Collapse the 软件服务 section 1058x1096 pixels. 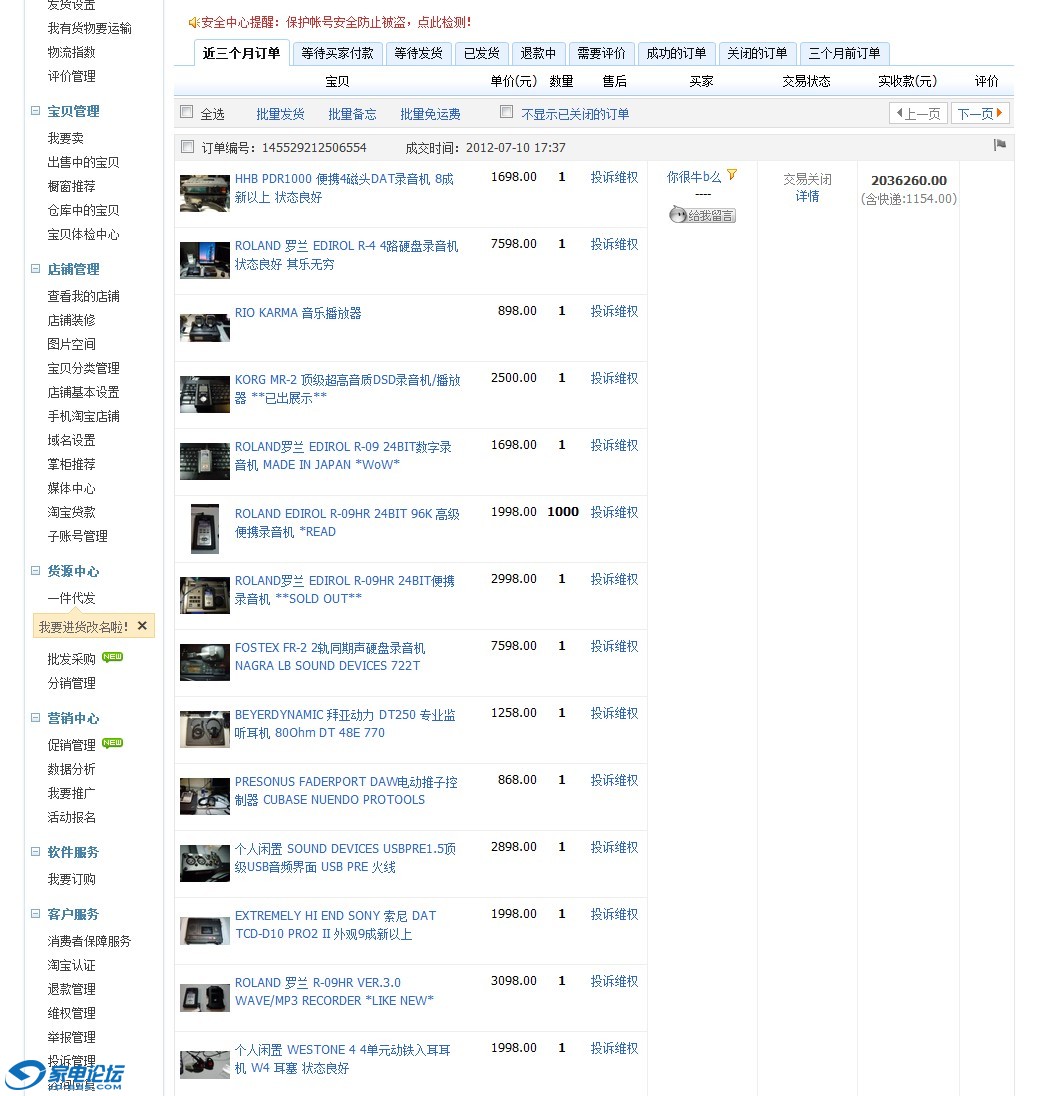(36, 851)
